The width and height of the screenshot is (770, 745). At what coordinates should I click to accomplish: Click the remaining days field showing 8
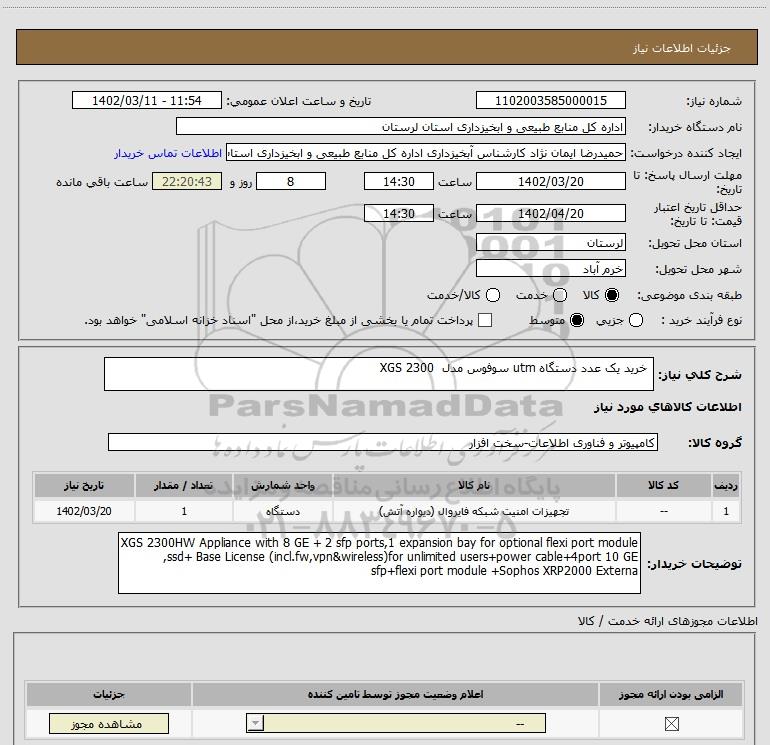291,182
